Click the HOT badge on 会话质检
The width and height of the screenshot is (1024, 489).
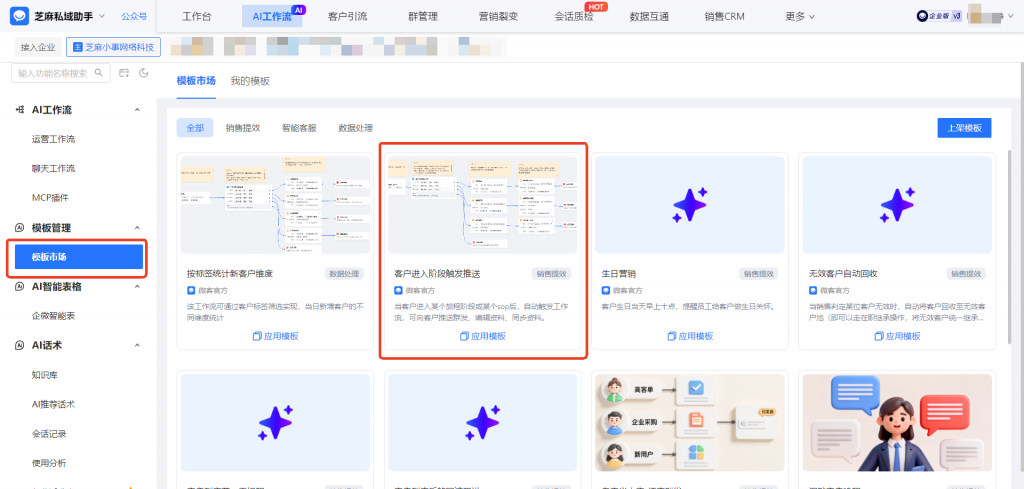[595, 7]
